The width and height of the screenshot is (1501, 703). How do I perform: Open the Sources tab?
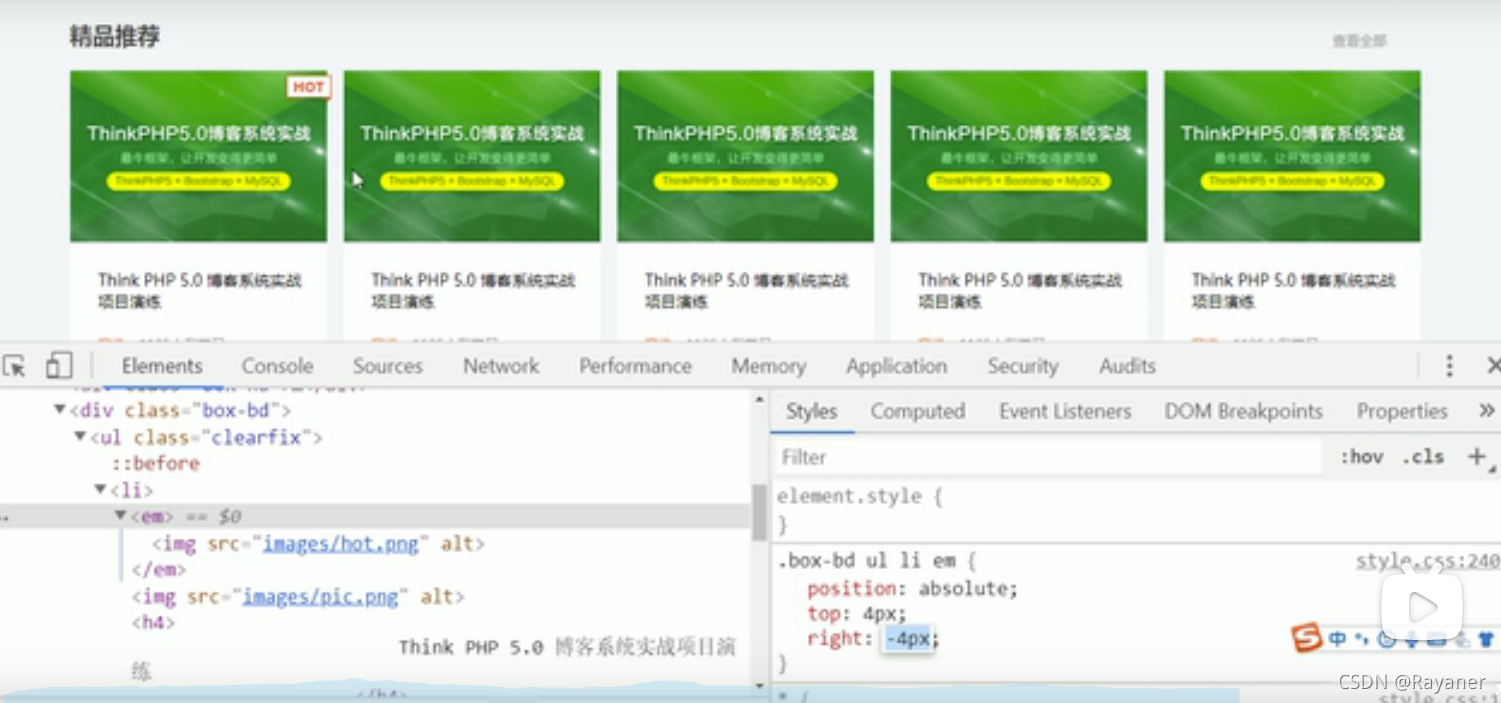[x=388, y=366]
